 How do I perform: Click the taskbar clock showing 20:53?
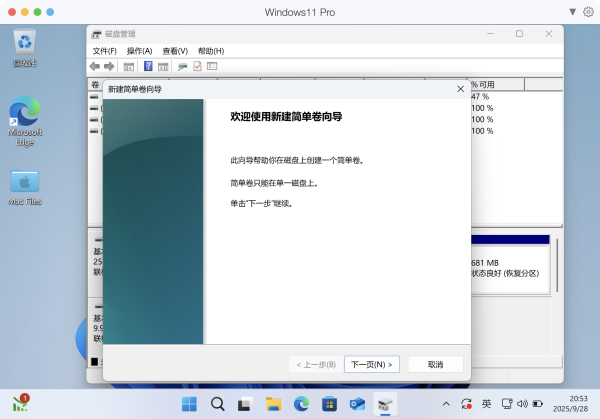565,404
